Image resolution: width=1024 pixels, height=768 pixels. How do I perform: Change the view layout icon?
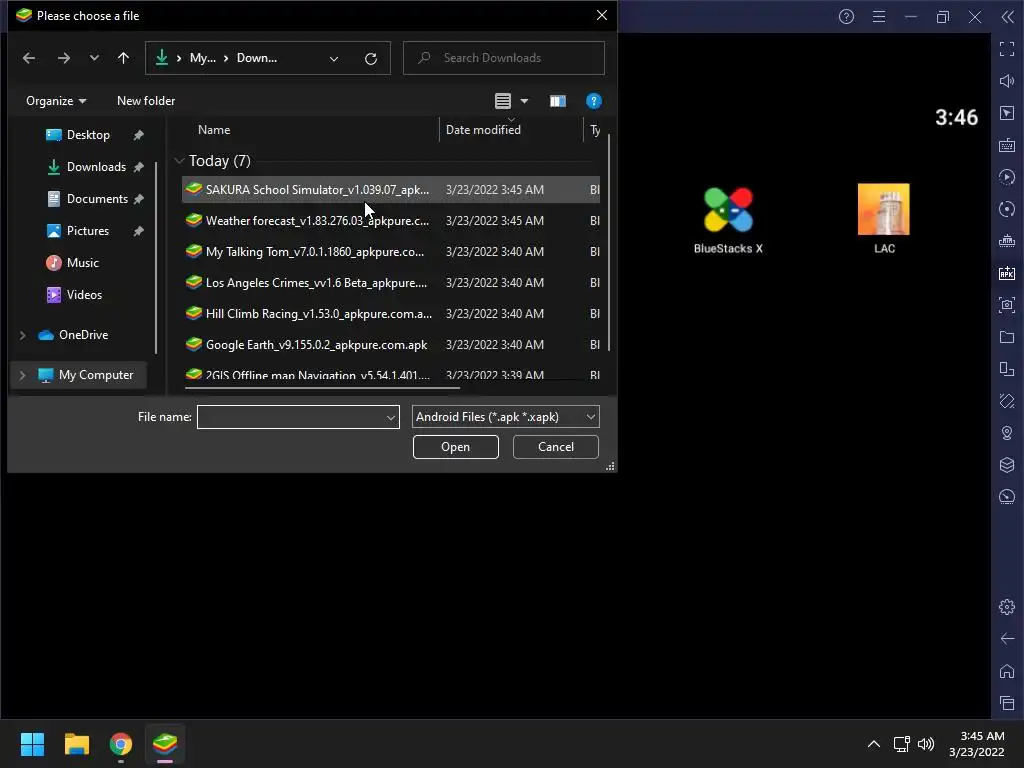click(x=503, y=101)
